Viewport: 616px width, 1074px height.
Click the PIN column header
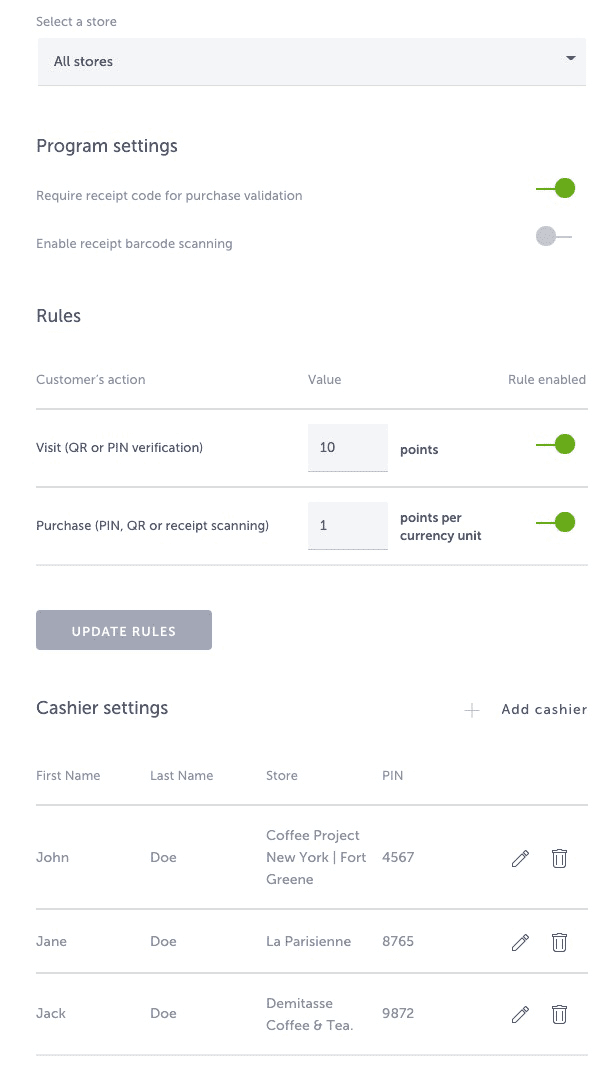392,775
